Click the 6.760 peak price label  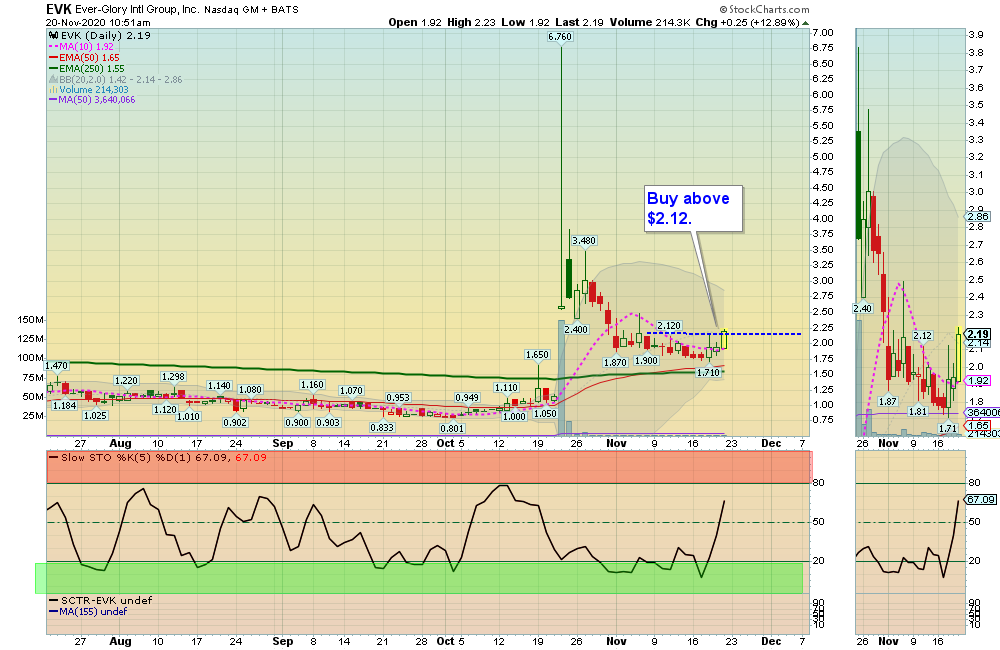pyautogui.click(x=560, y=37)
